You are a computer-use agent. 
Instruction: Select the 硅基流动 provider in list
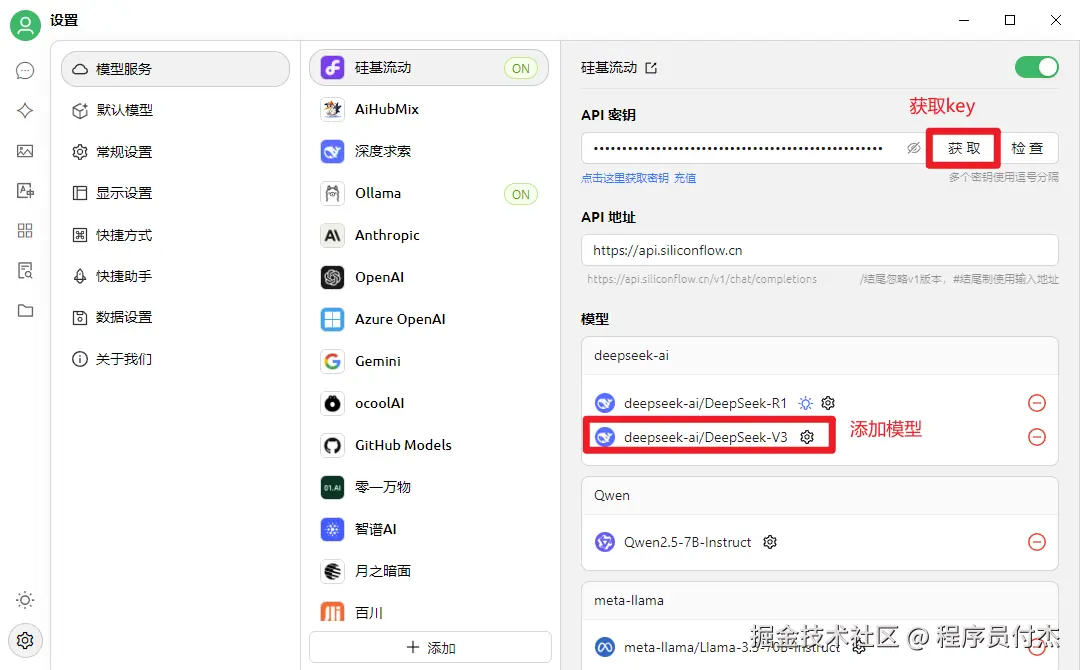click(429, 67)
